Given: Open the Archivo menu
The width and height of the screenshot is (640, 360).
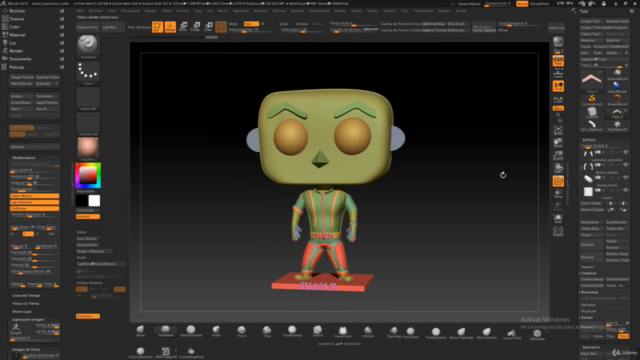Looking at the screenshot, I should (x=182, y=11).
